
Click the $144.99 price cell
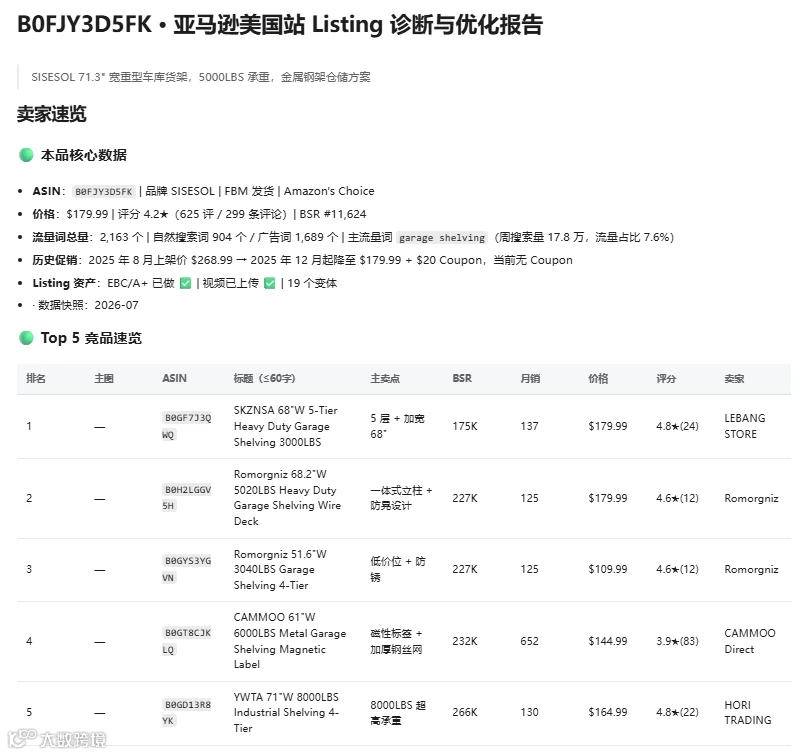tap(608, 641)
